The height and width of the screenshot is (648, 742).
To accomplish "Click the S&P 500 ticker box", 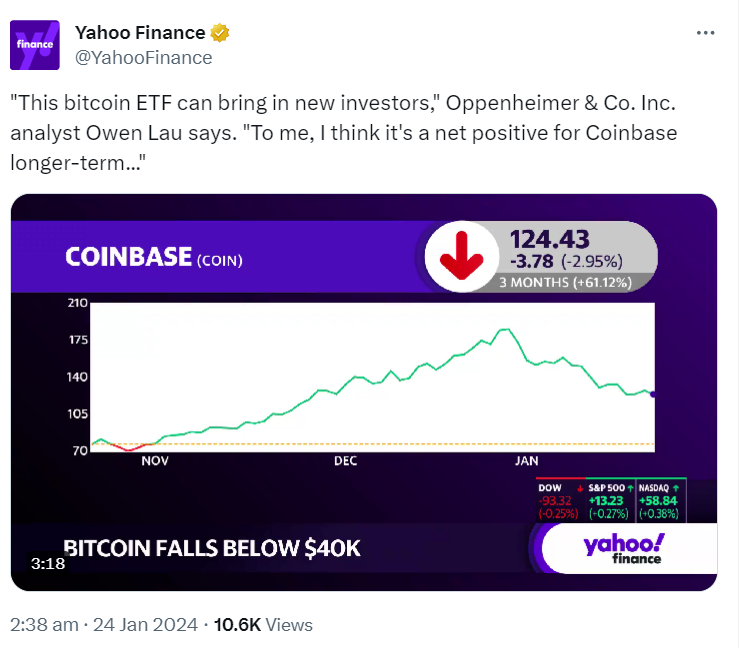I will click(x=610, y=500).
